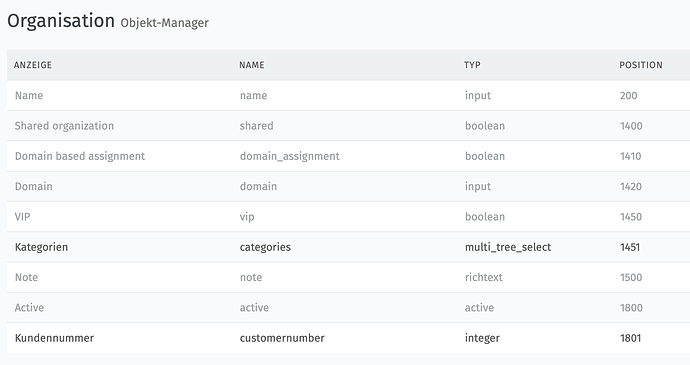
Task: Click the multi_tree_select type cell
Action: tap(508, 247)
